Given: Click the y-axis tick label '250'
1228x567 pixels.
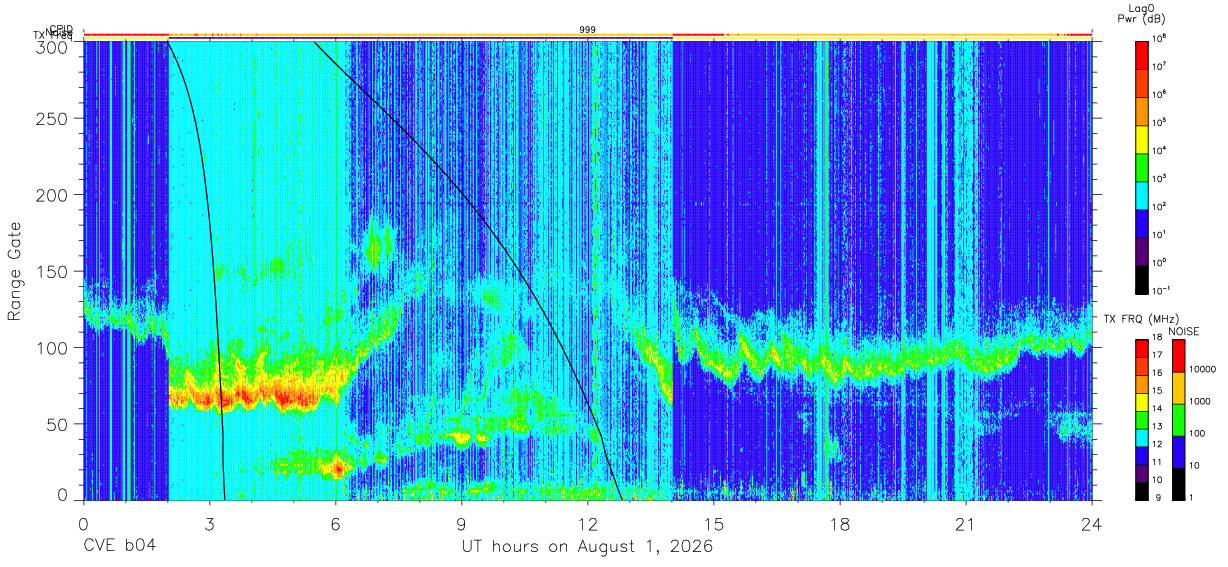Looking at the screenshot, I should 53,119.
